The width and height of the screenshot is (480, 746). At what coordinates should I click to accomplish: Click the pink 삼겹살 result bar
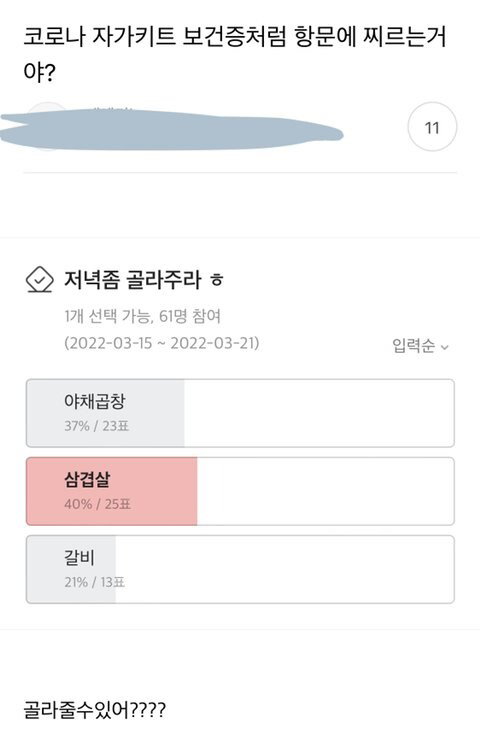(x=112, y=491)
